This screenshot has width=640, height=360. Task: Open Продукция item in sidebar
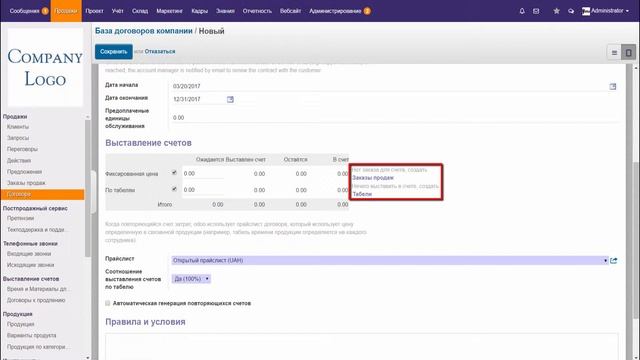(20, 324)
